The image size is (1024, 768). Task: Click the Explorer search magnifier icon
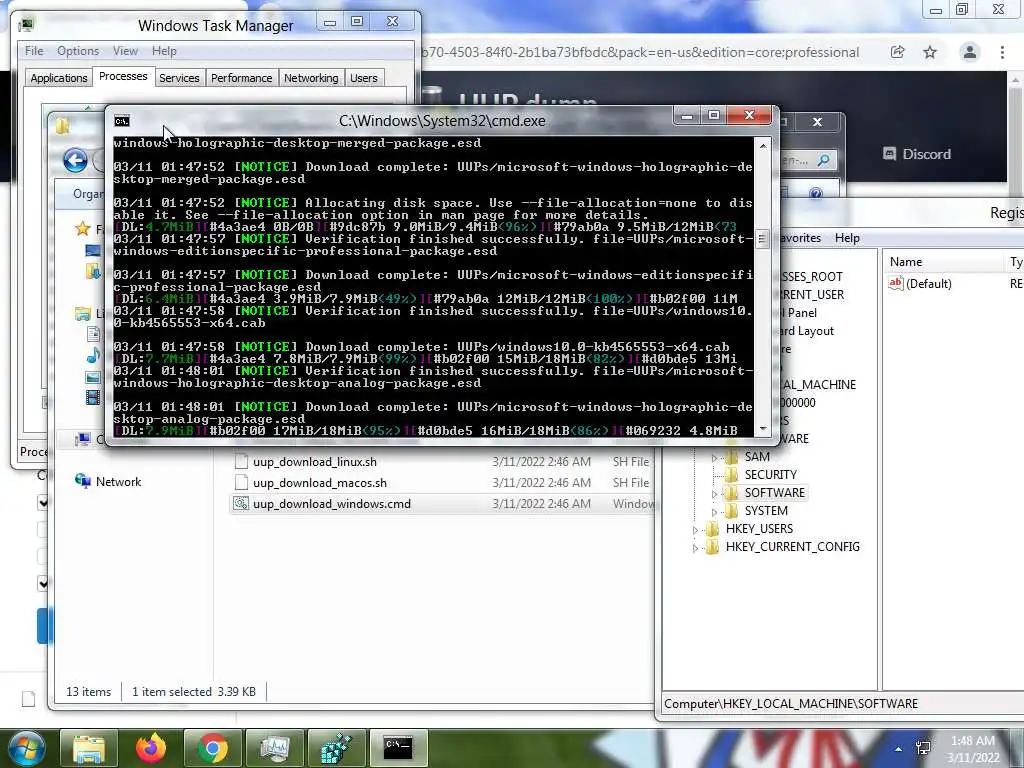(x=824, y=159)
